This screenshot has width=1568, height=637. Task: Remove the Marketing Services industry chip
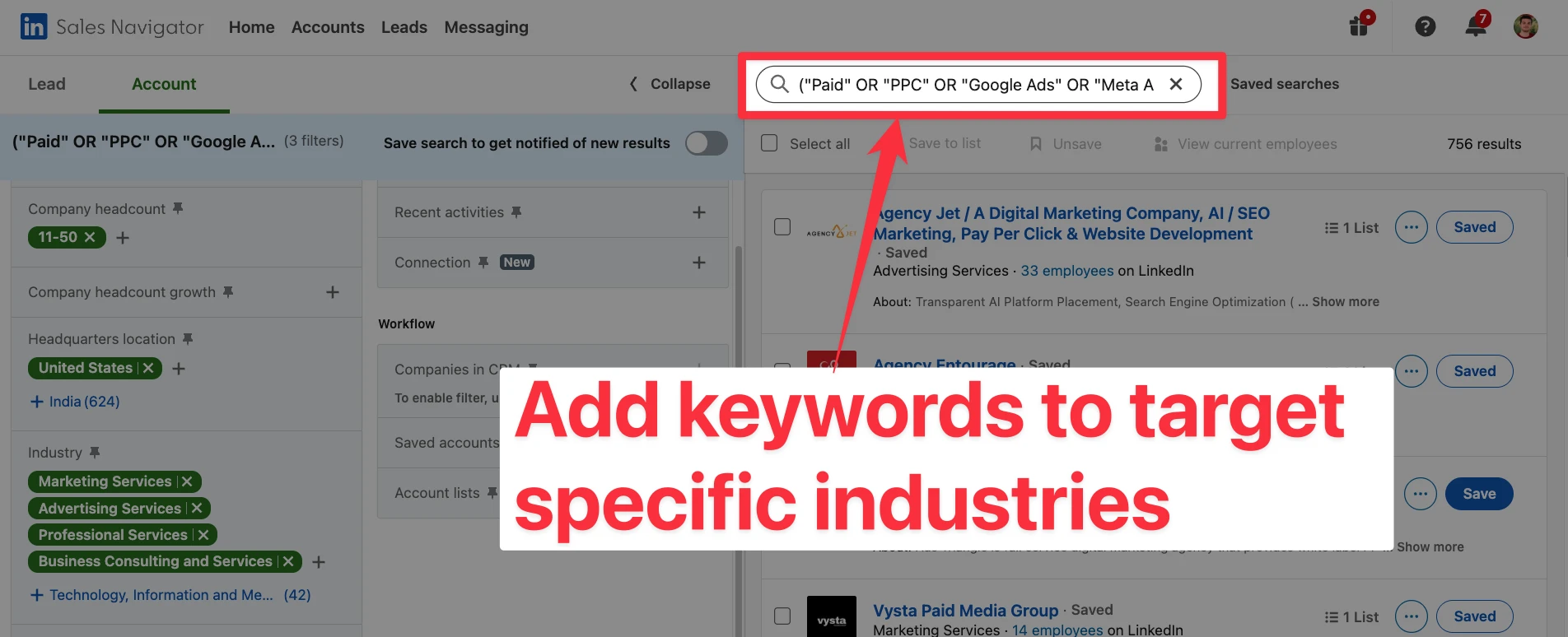[187, 481]
